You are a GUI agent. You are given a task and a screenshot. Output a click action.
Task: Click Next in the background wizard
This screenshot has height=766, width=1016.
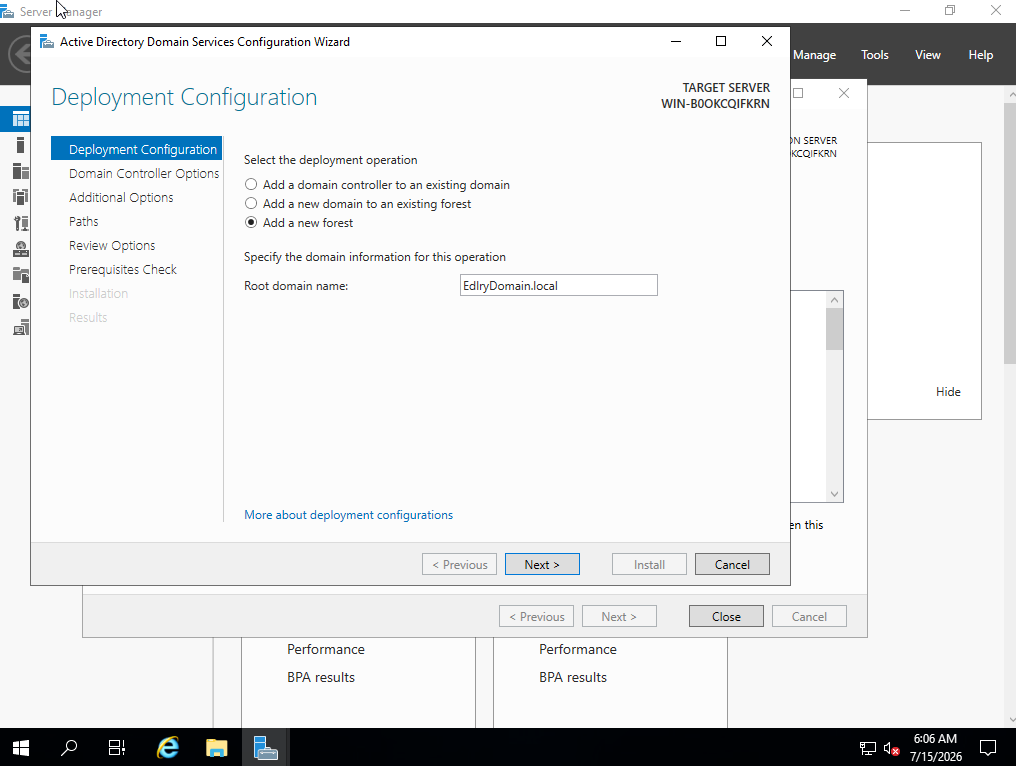coord(619,616)
